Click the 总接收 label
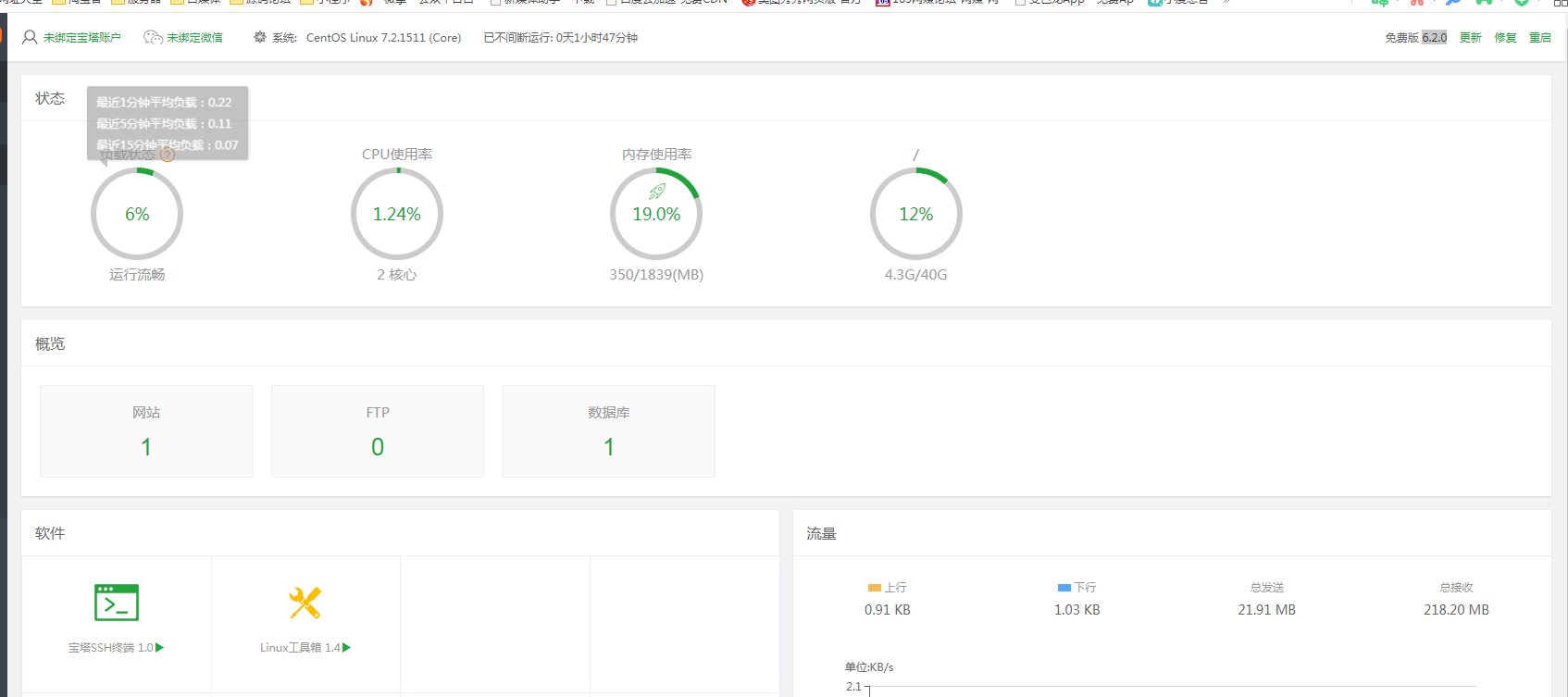The height and width of the screenshot is (697, 1568). [x=1457, y=588]
